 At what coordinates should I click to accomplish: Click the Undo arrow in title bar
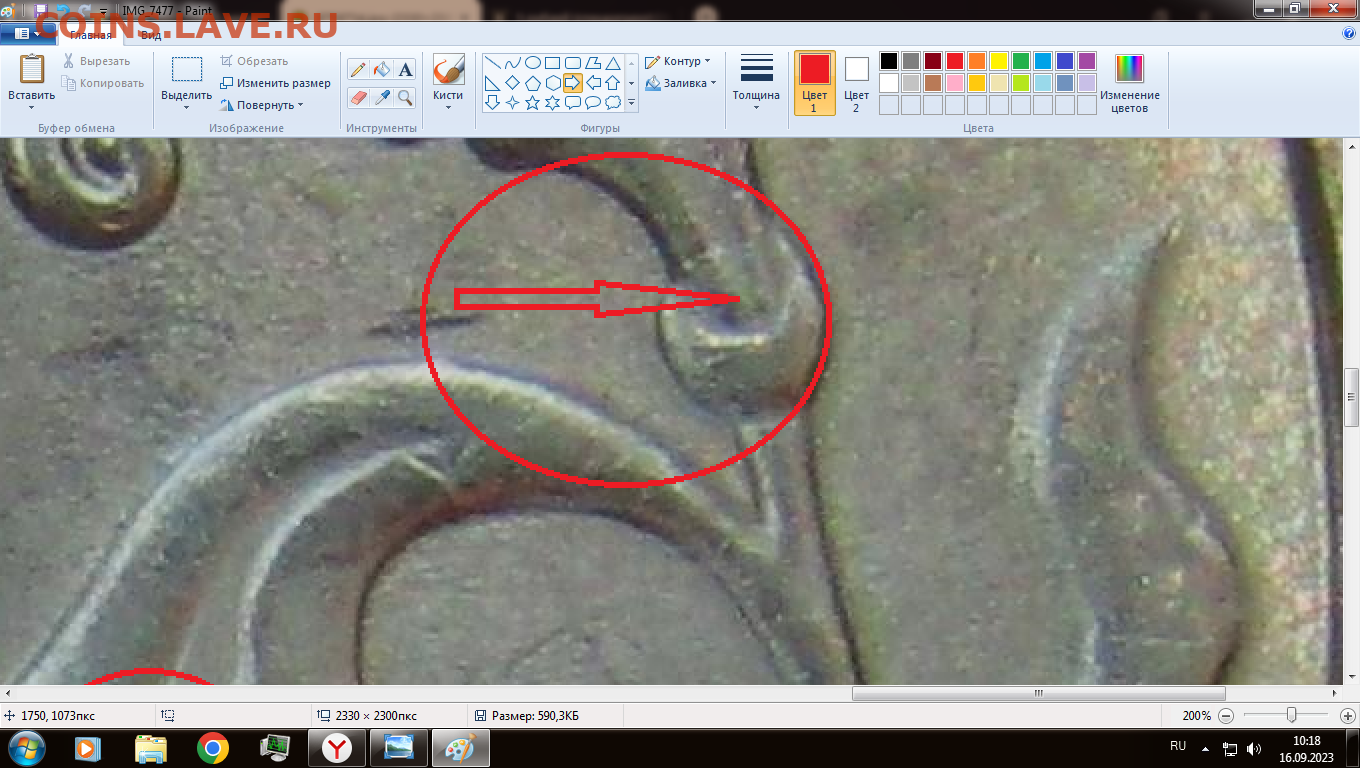(x=63, y=9)
